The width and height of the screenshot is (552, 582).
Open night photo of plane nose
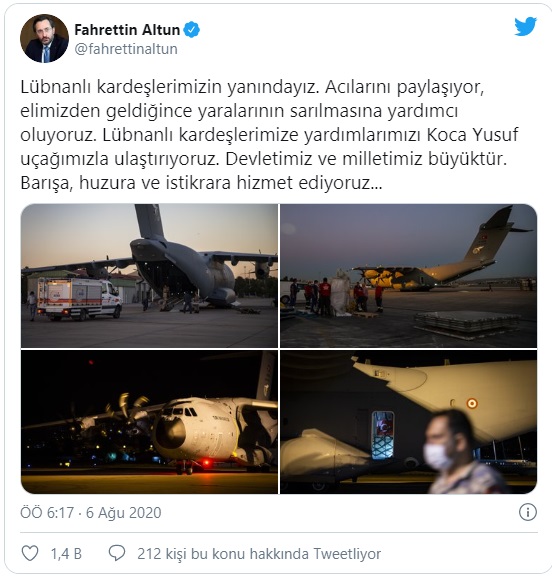(x=149, y=422)
